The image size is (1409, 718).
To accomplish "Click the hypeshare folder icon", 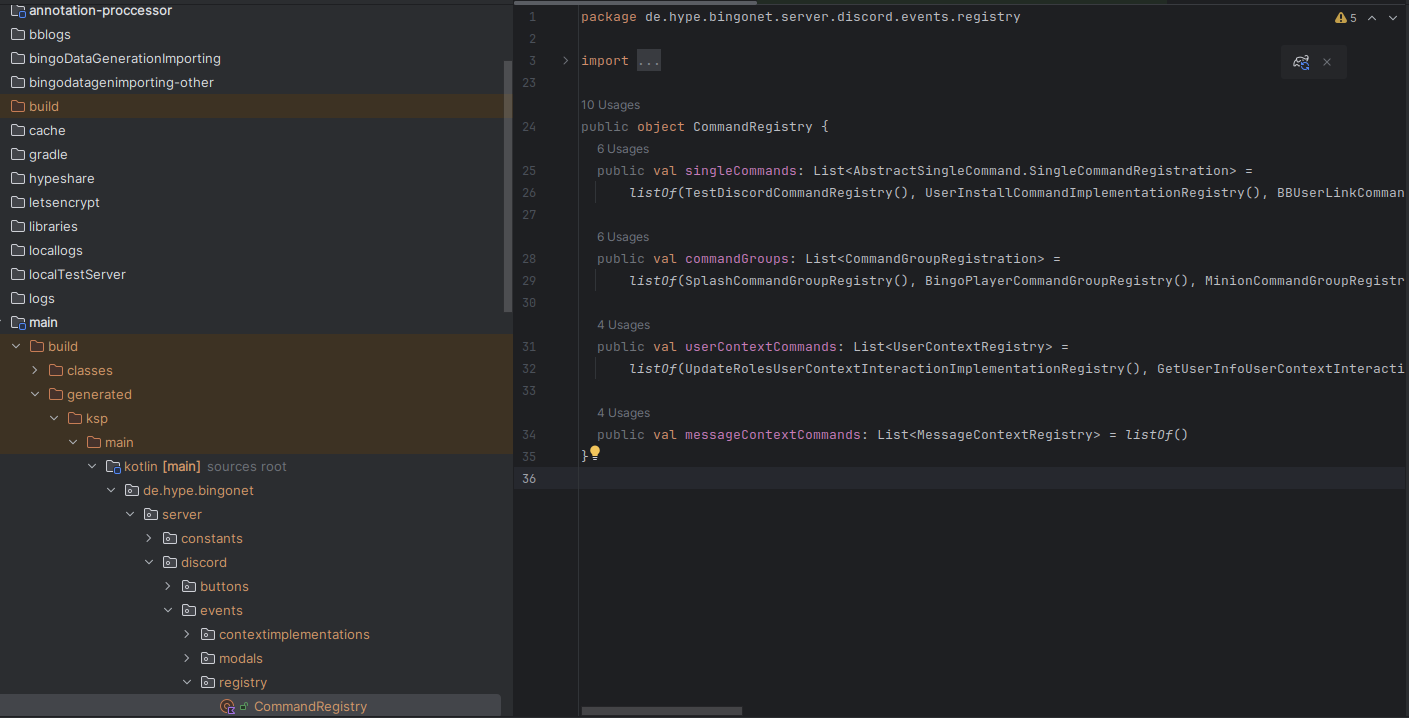I will pyautogui.click(x=17, y=178).
